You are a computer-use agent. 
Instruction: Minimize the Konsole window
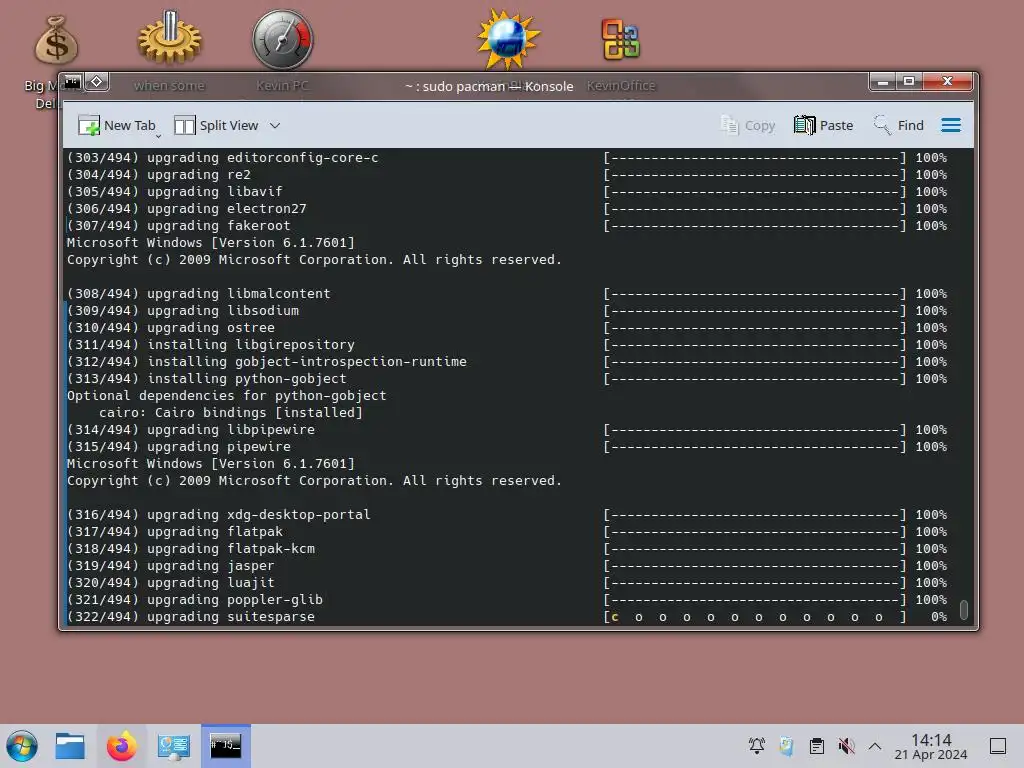point(882,82)
